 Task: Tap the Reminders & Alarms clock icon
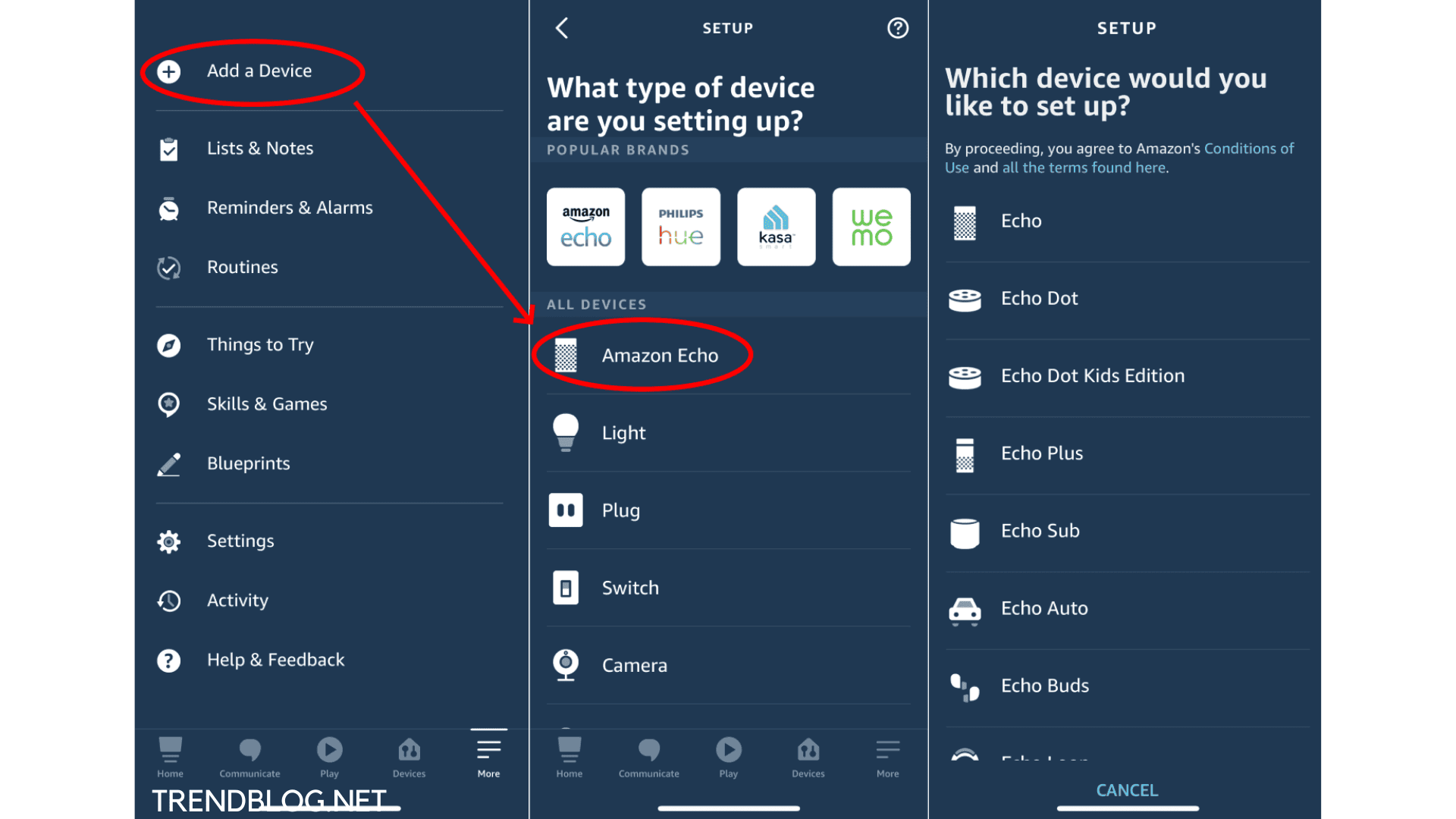tap(168, 209)
